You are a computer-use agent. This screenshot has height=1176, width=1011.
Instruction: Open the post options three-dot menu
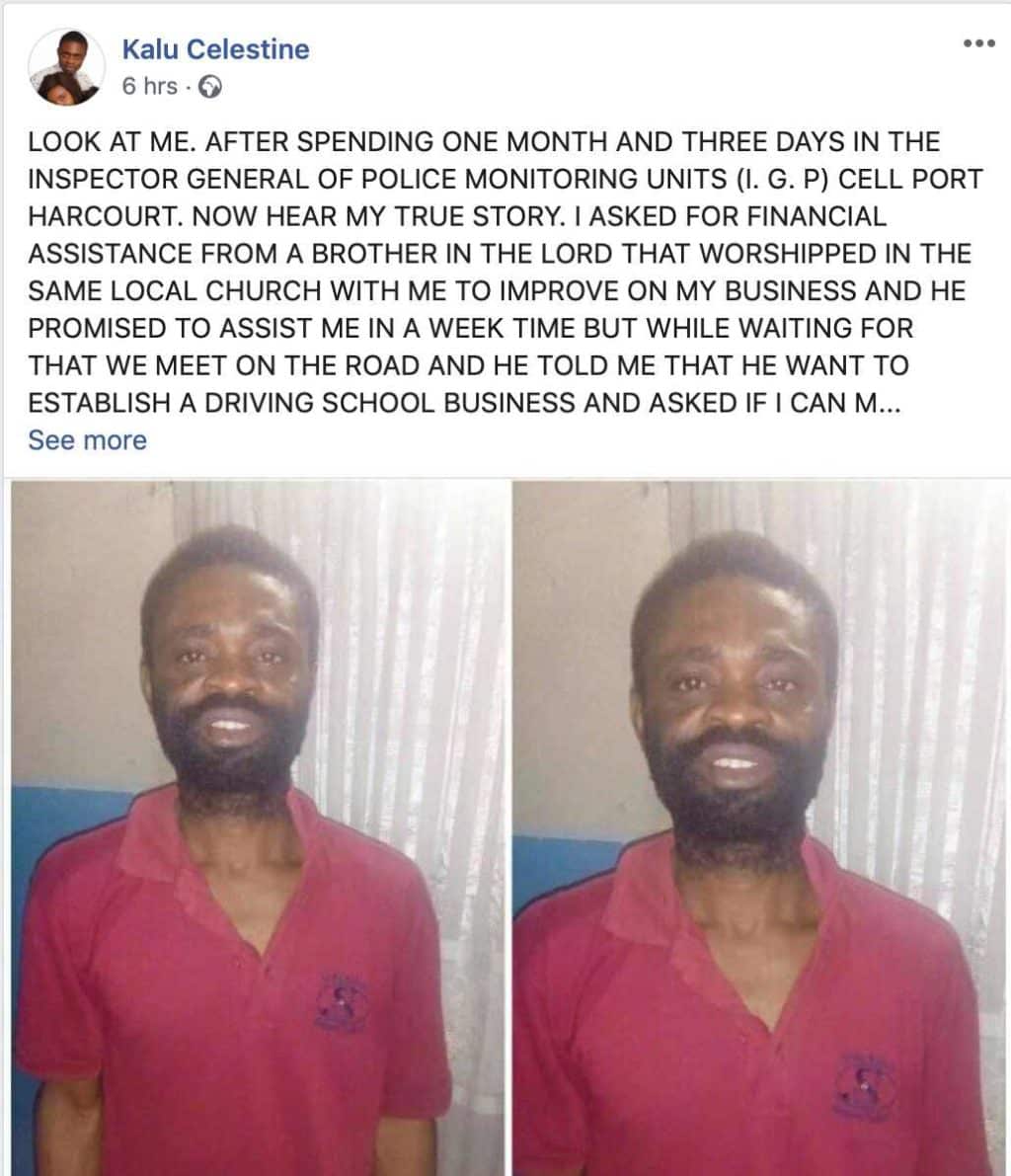click(979, 43)
